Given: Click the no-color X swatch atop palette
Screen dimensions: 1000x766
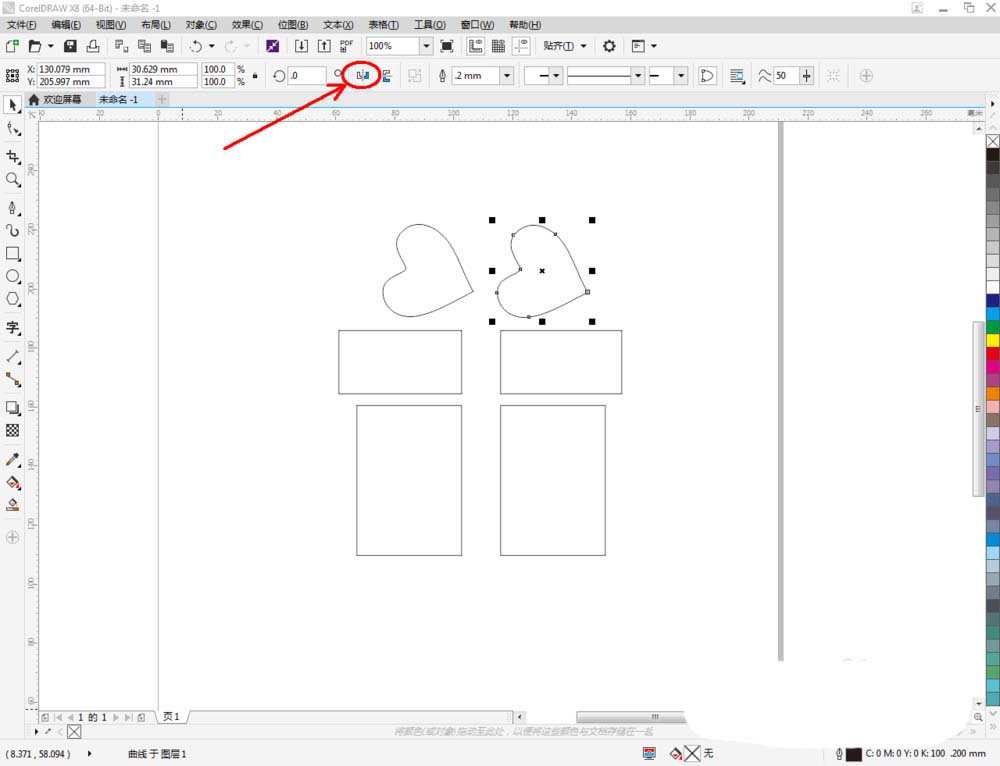Looking at the screenshot, I should [993, 141].
